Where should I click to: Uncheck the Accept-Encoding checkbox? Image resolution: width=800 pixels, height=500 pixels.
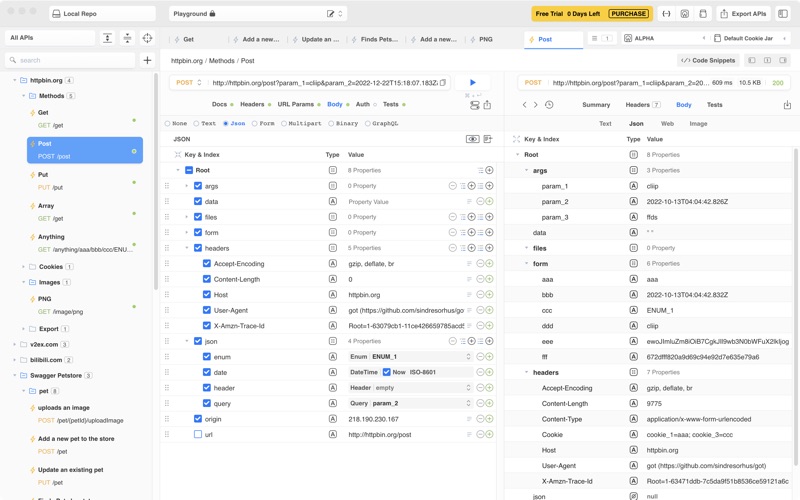coord(207,263)
